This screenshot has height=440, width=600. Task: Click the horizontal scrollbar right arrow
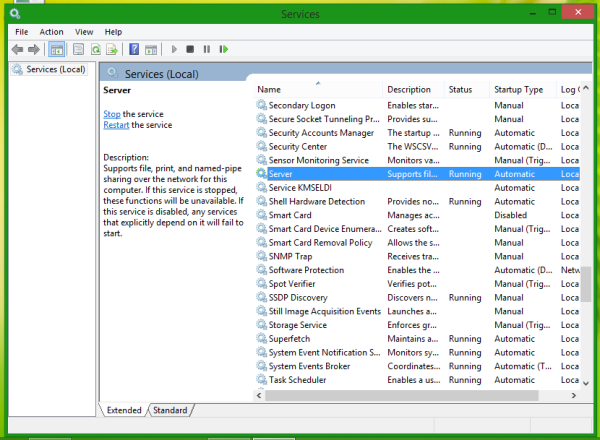(x=574, y=395)
